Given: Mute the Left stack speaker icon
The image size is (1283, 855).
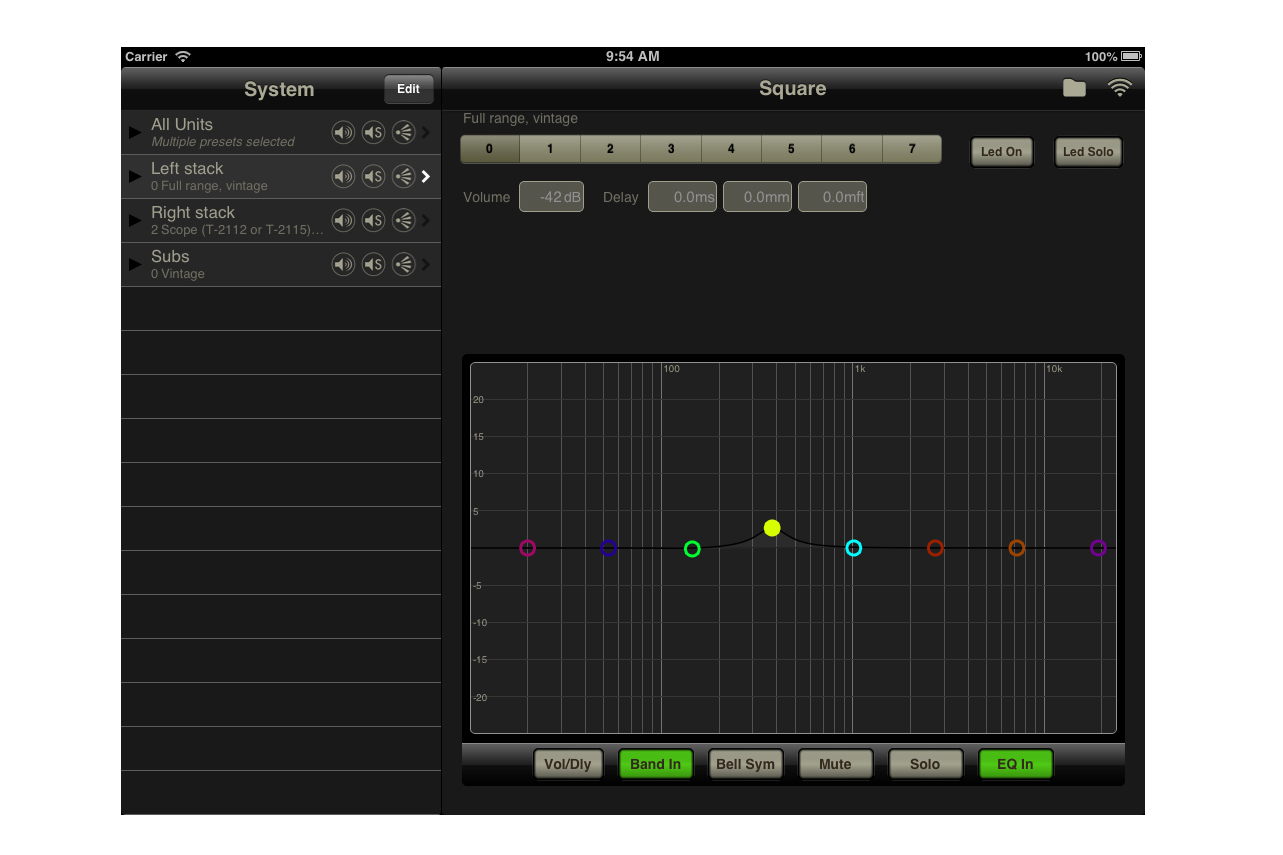Looking at the screenshot, I should [343, 176].
